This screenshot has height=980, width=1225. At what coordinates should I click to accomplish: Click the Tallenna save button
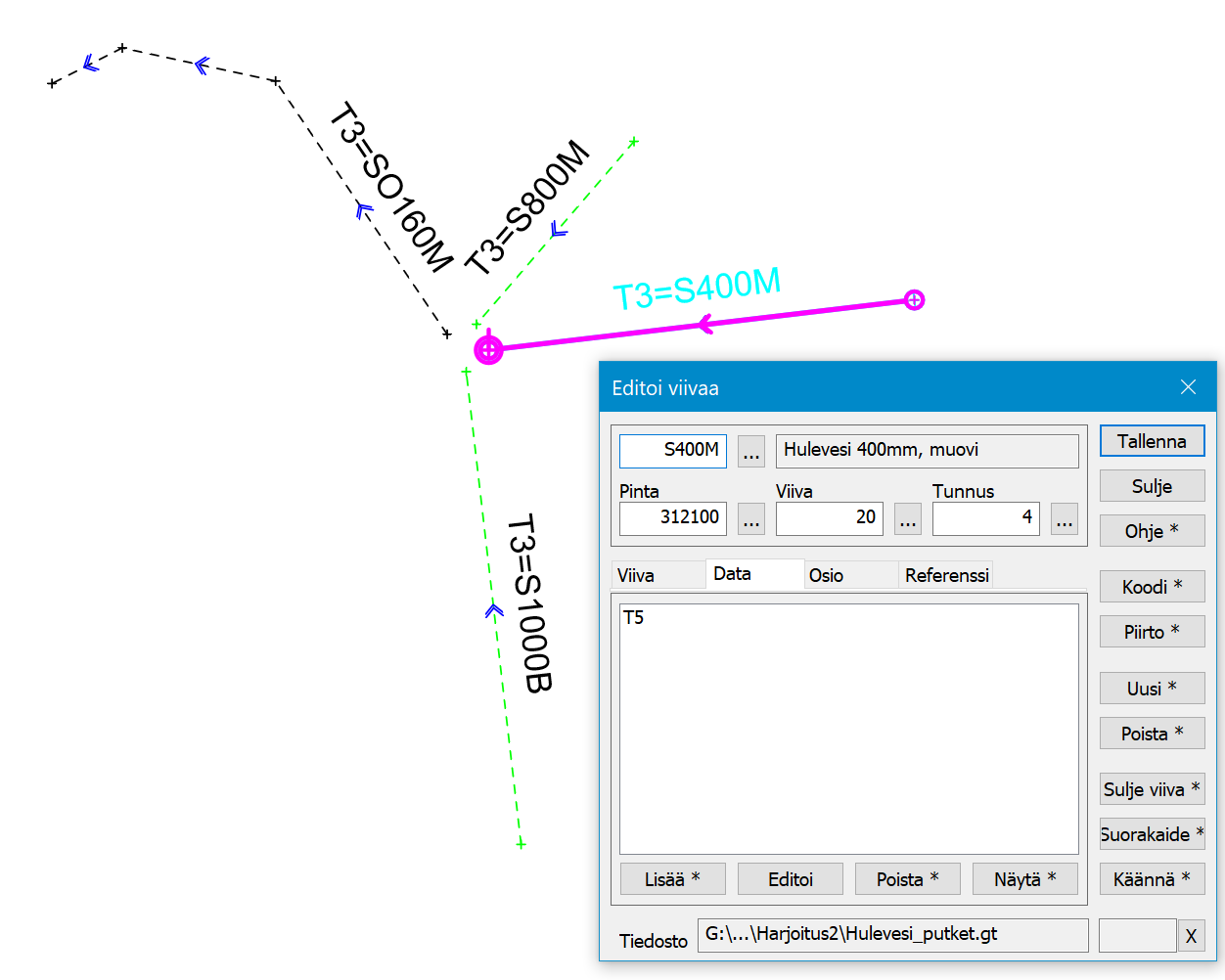[1152, 441]
